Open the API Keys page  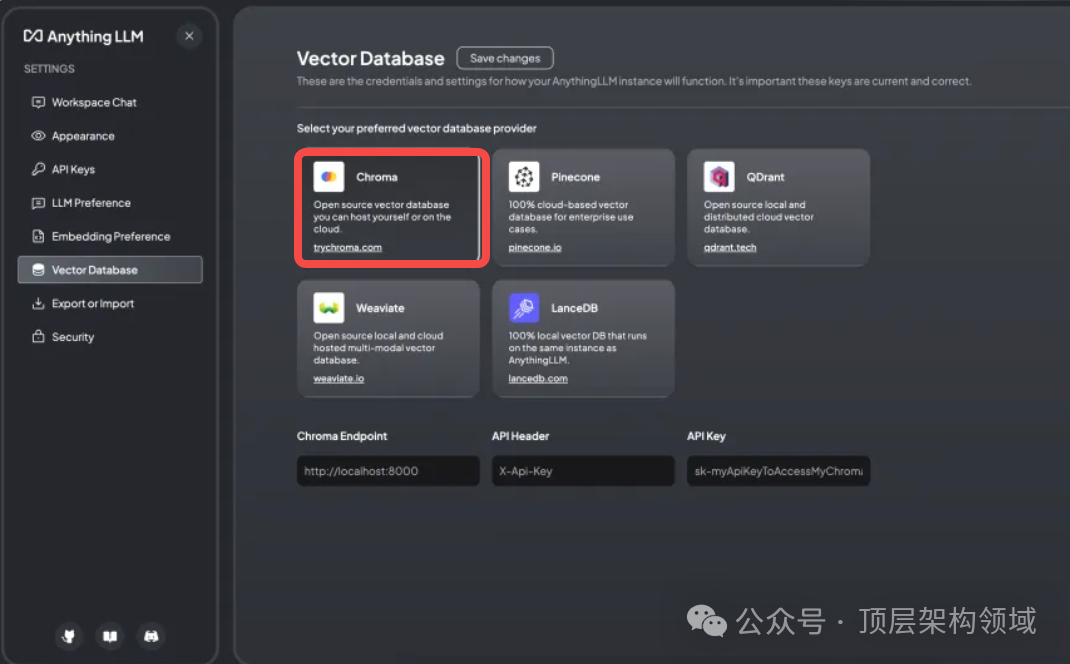(x=110, y=169)
